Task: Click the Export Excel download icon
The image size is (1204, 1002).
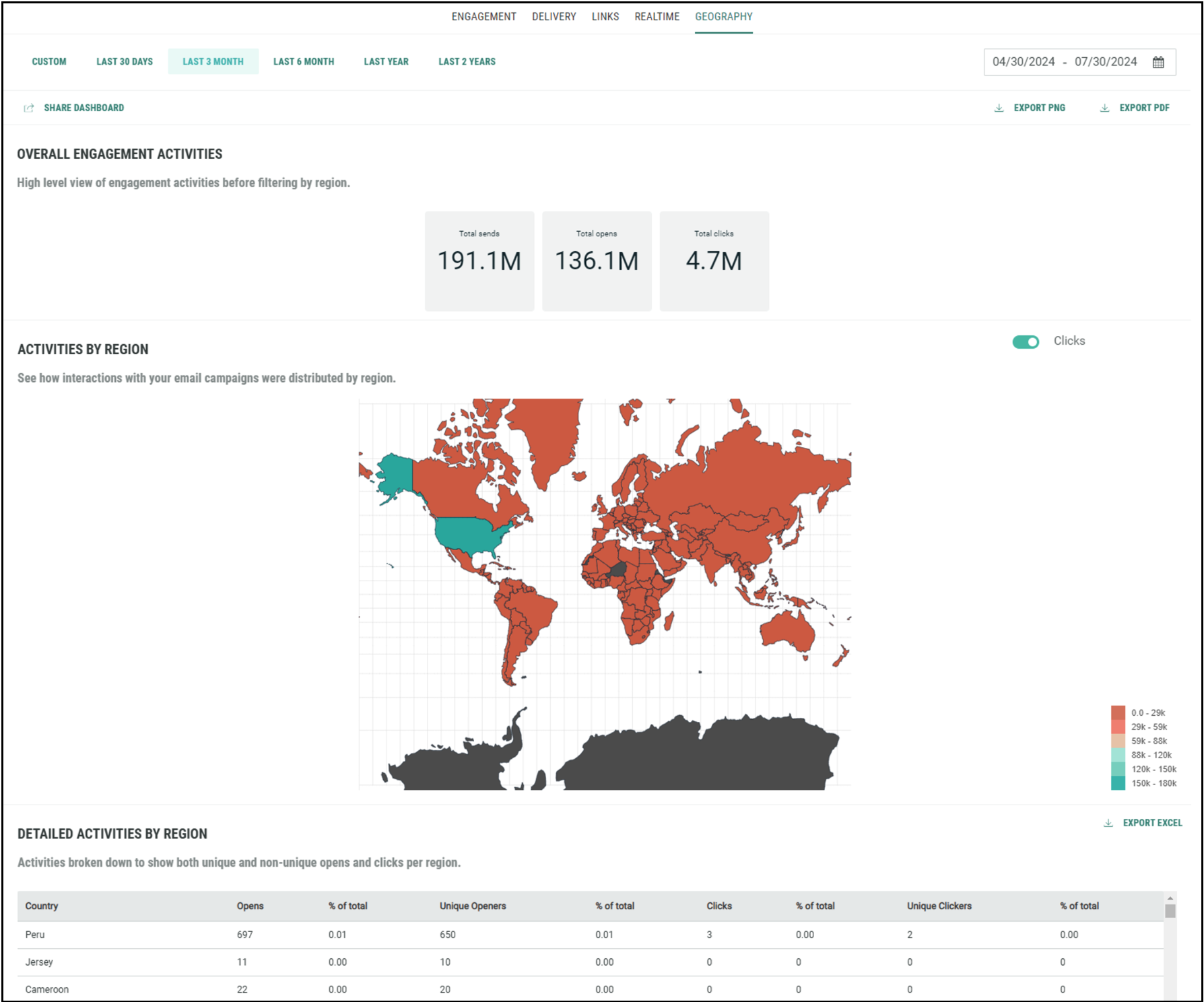Action: click(x=1108, y=823)
